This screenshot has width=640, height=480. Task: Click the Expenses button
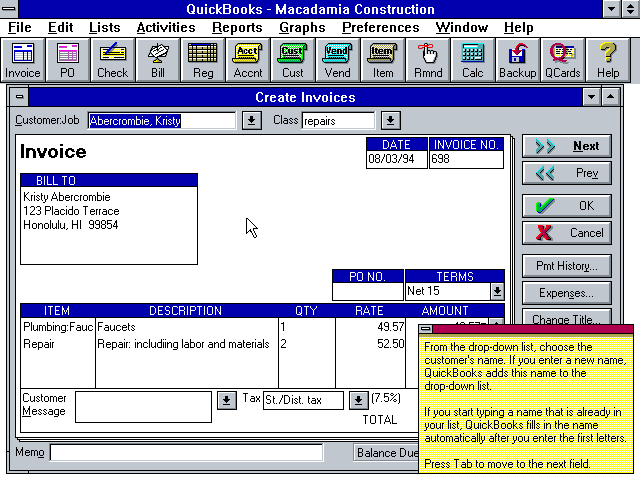pos(567,293)
